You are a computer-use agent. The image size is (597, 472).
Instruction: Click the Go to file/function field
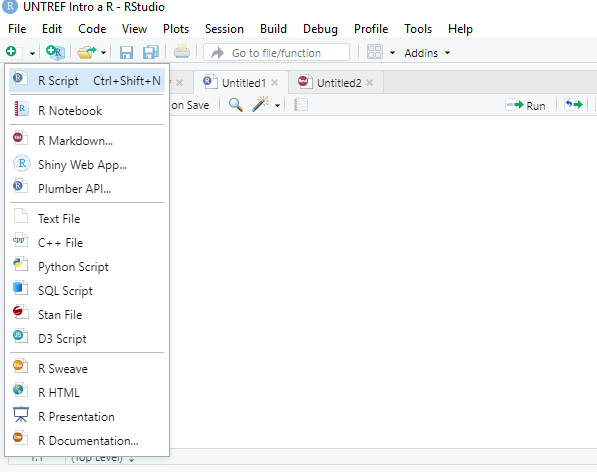[276, 53]
